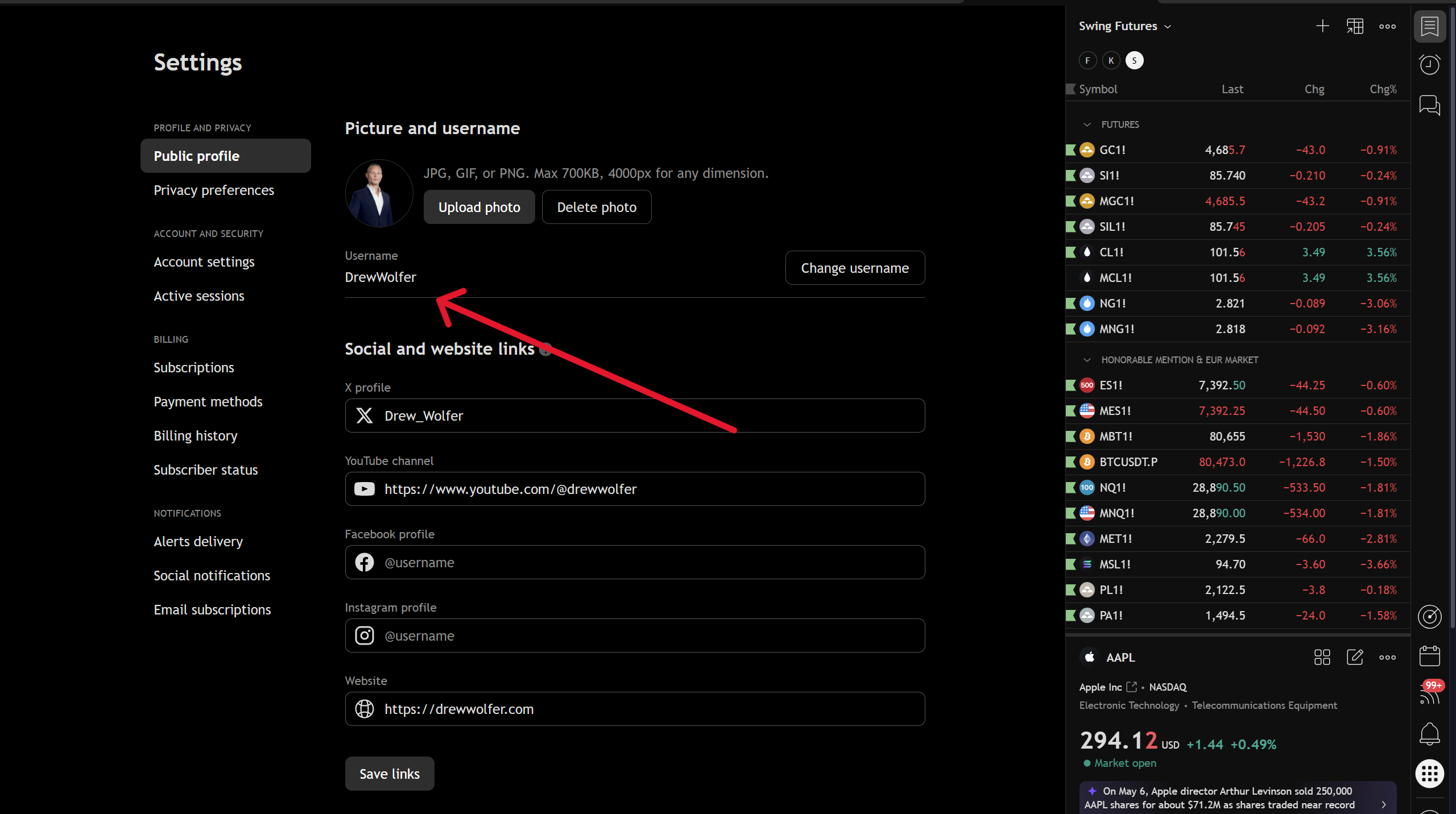
Task: Open the AAPL details edit note icon
Action: point(1355,657)
